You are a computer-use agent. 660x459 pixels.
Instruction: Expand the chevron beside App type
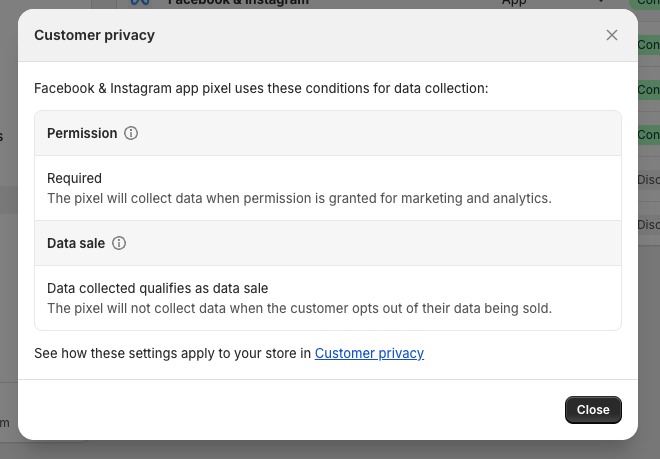click(601, 2)
